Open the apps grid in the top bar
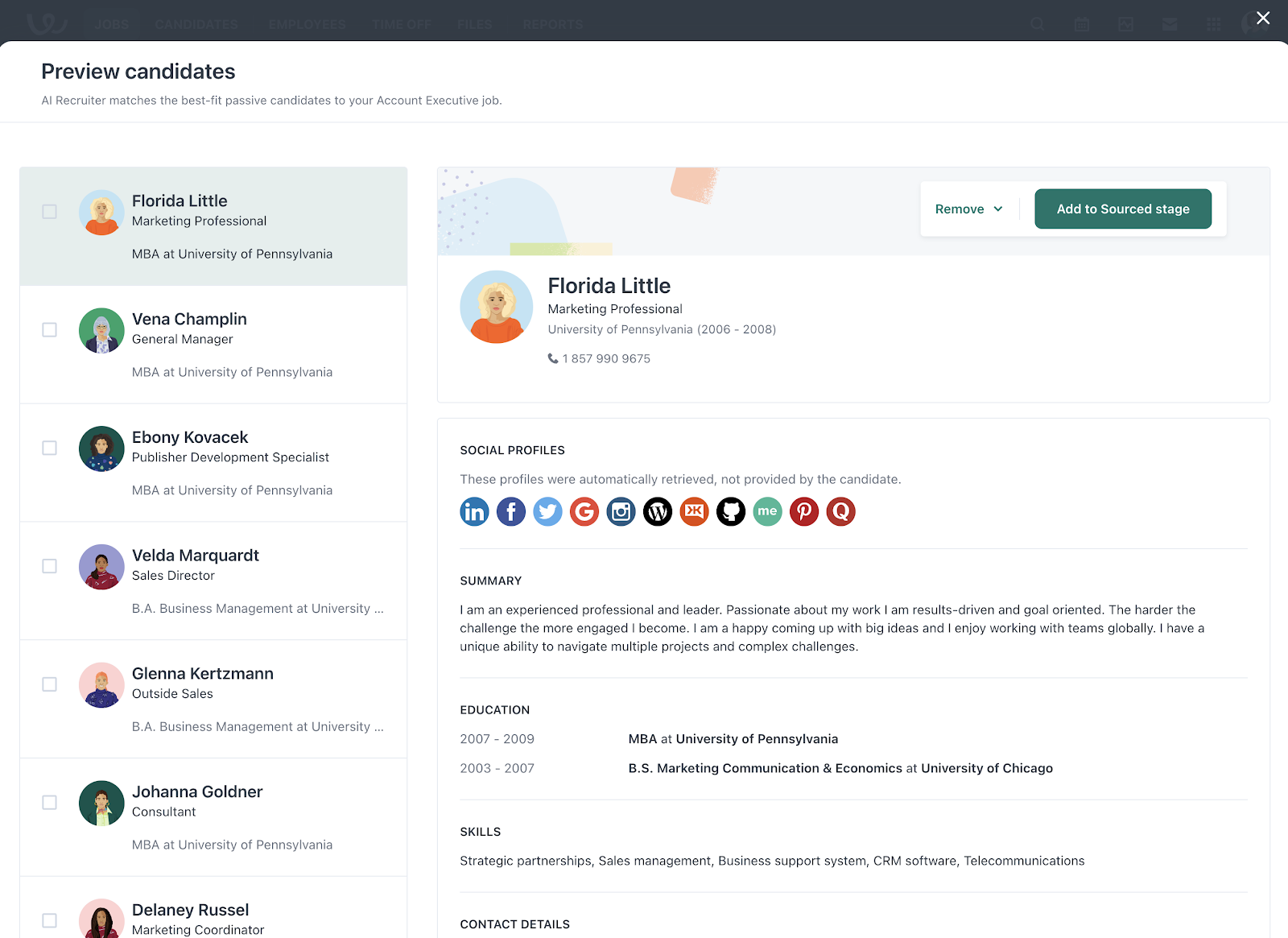The width and height of the screenshot is (1288, 938). [x=1213, y=24]
